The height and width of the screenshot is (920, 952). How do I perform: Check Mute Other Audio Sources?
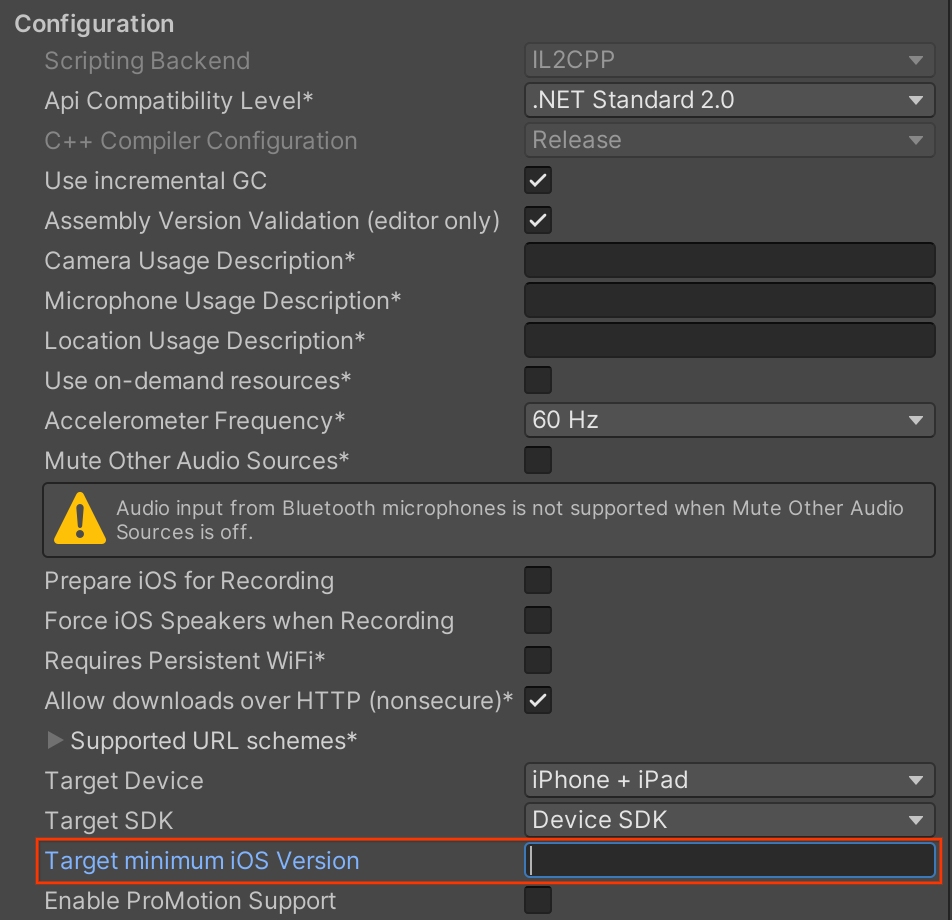538,461
